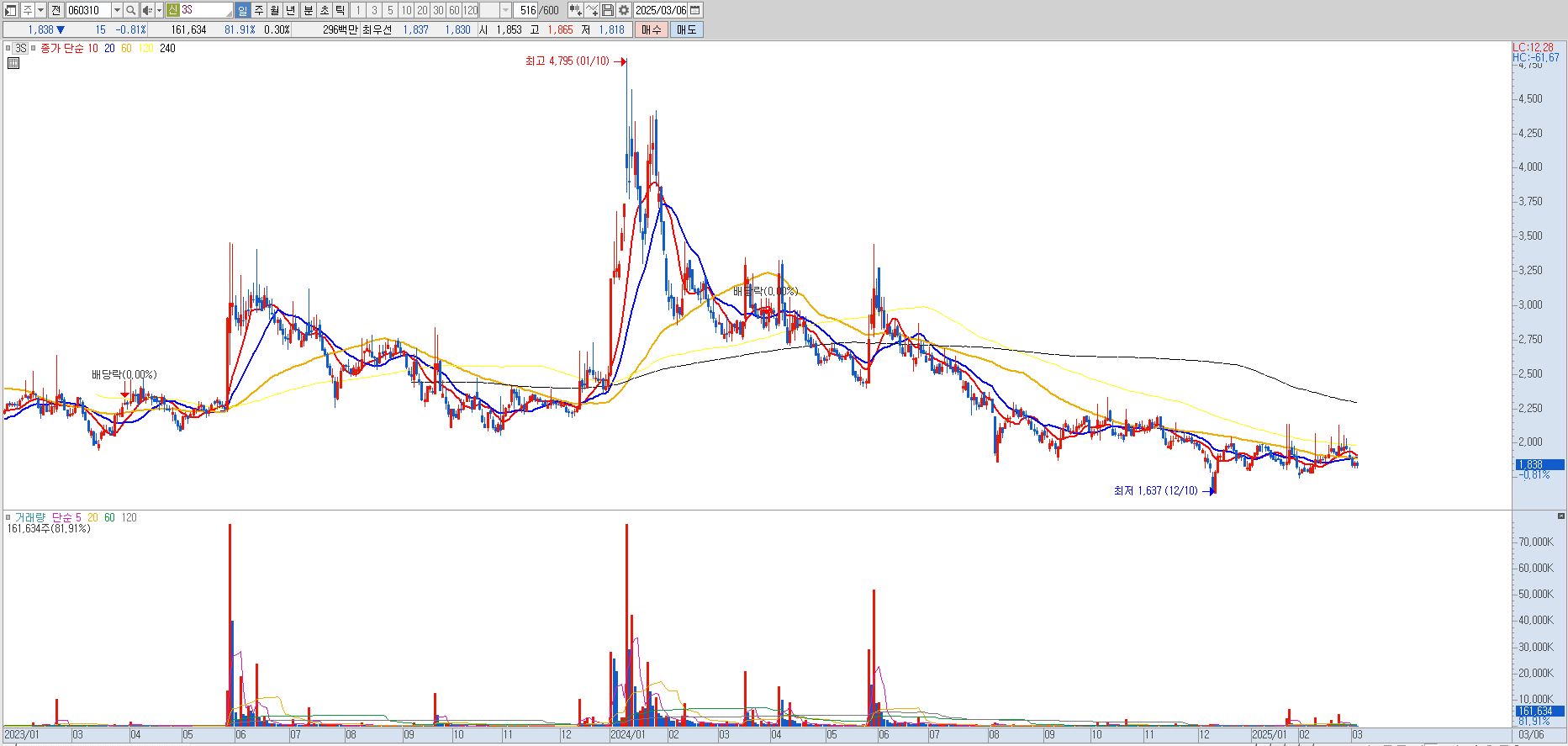Switch to yearly (년) chart period
Image resolution: width=1568 pixels, height=746 pixels.
pos(291,10)
